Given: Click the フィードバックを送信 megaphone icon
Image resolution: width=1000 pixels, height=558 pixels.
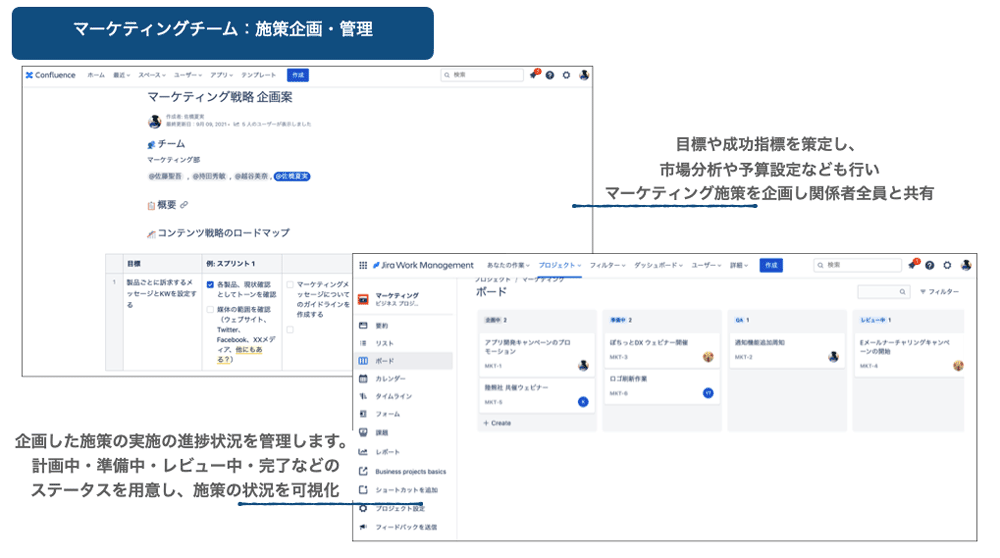Looking at the screenshot, I should click(363, 527).
